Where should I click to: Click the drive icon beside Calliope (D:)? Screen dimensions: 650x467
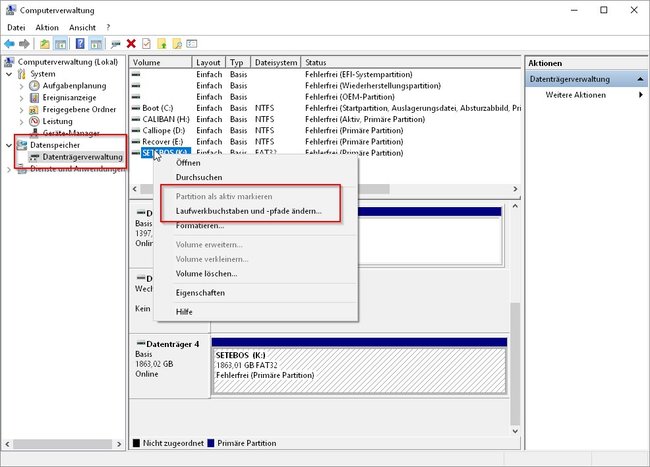point(136,131)
